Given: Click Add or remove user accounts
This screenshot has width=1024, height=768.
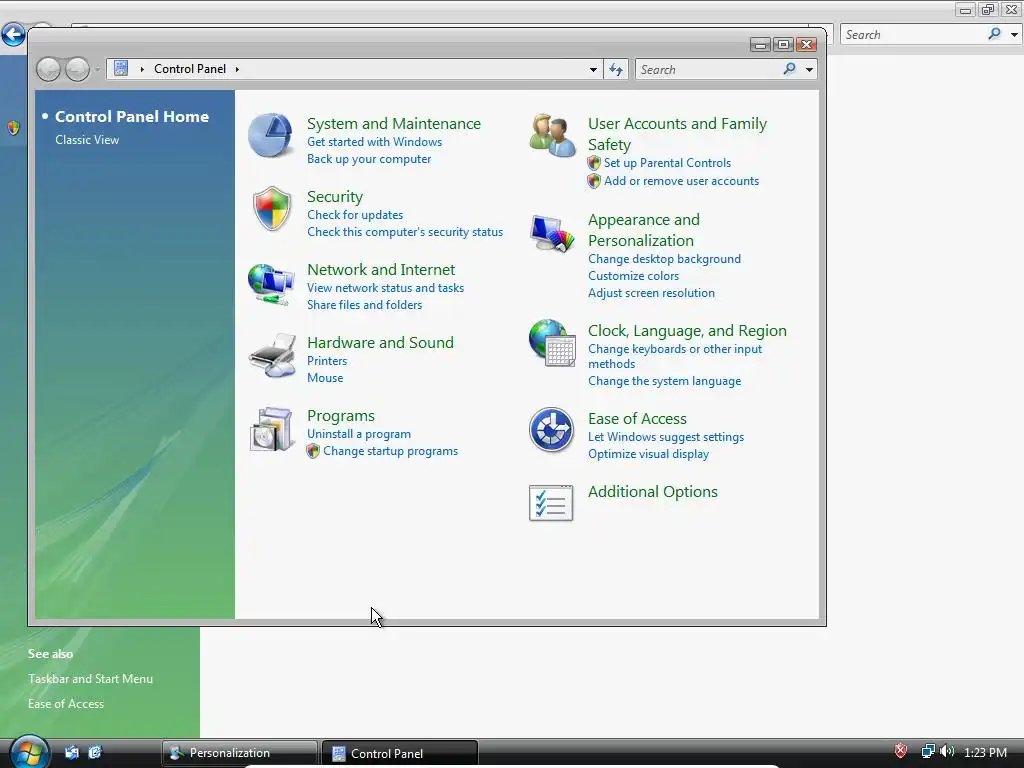Looking at the screenshot, I should 681,181.
